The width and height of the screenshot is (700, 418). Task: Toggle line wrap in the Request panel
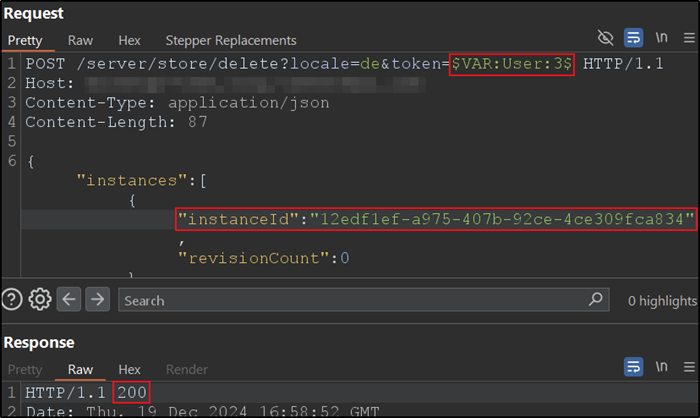633,39
